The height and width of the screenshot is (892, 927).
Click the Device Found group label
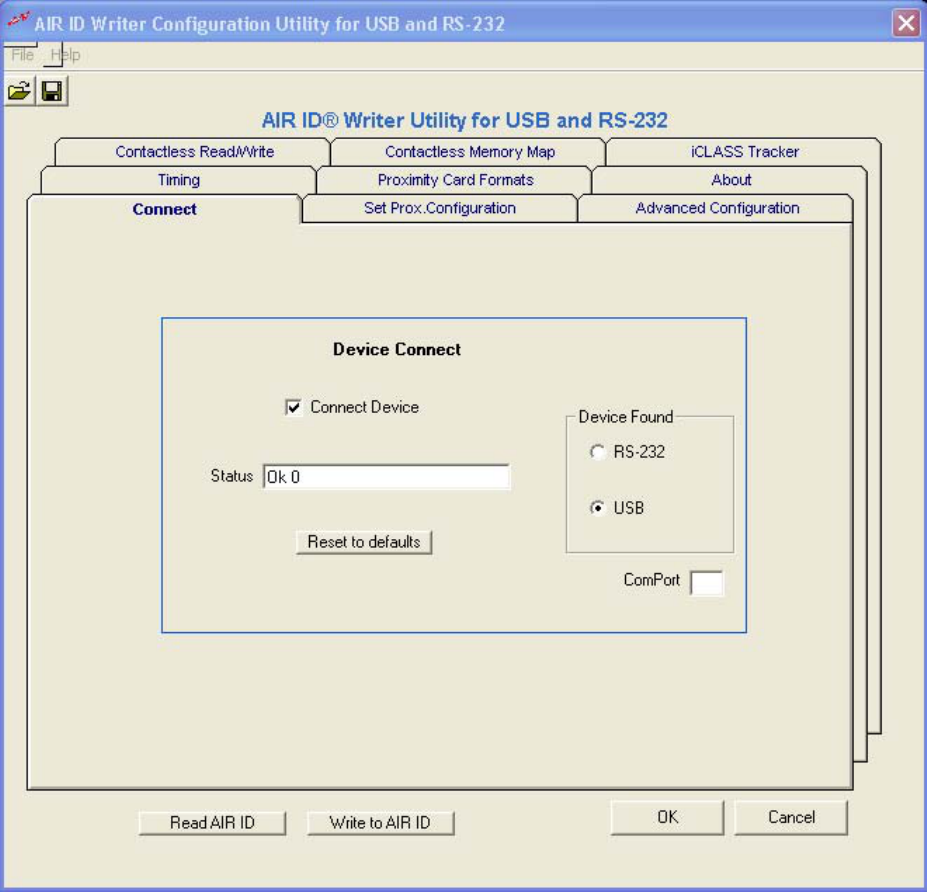tap(625, 417)
